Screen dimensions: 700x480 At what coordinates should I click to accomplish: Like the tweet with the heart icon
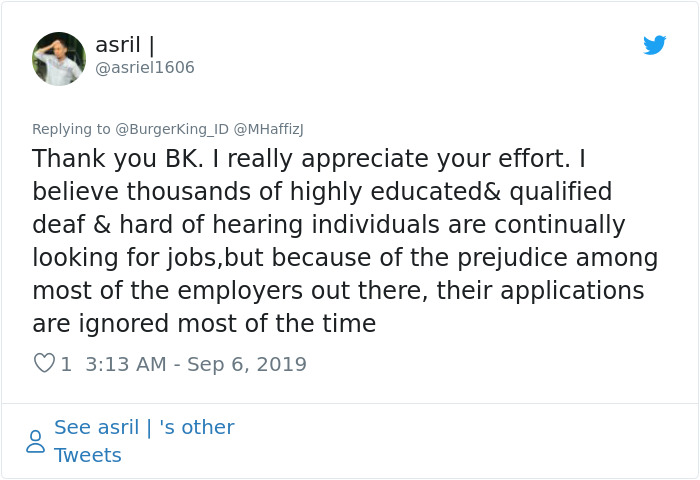44,363
